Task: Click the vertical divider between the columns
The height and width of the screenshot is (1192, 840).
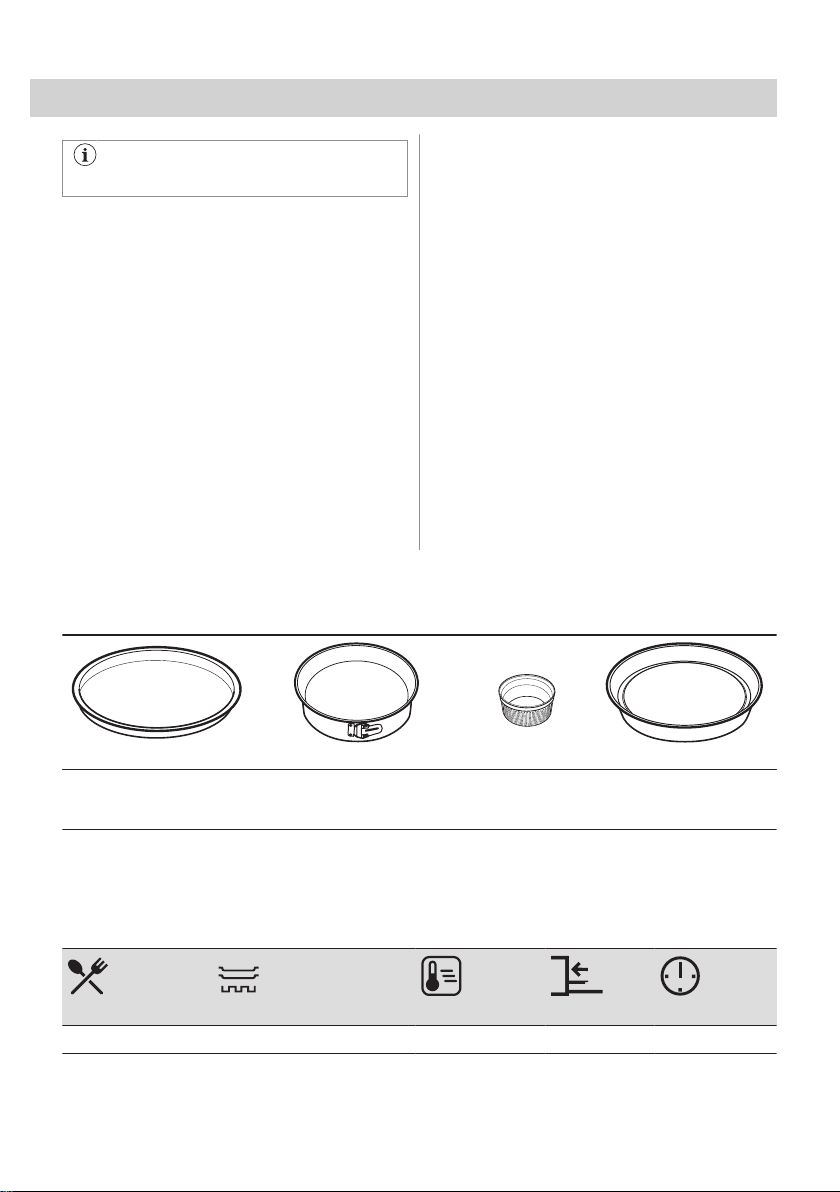Action: coord(420,342)
